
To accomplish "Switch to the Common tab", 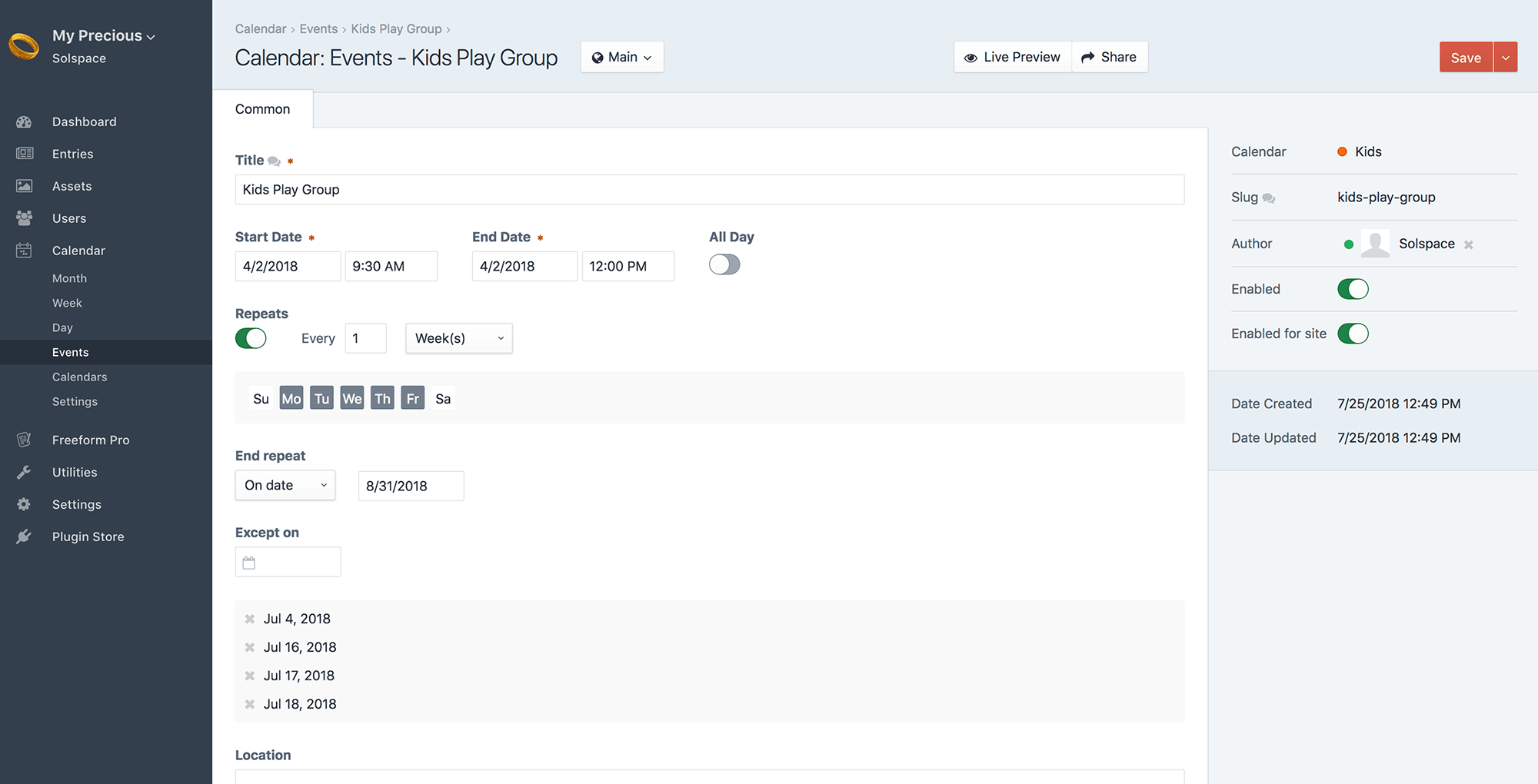I will (x=262, y=109).
